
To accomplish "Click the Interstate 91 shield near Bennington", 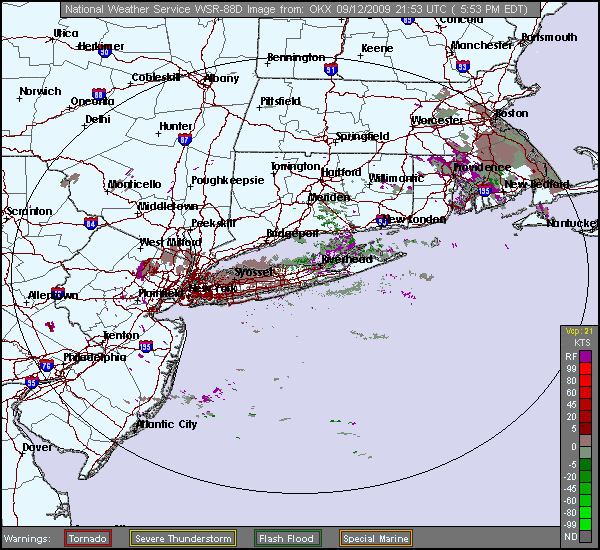I will pyautogui.click(x=331, y=69).
